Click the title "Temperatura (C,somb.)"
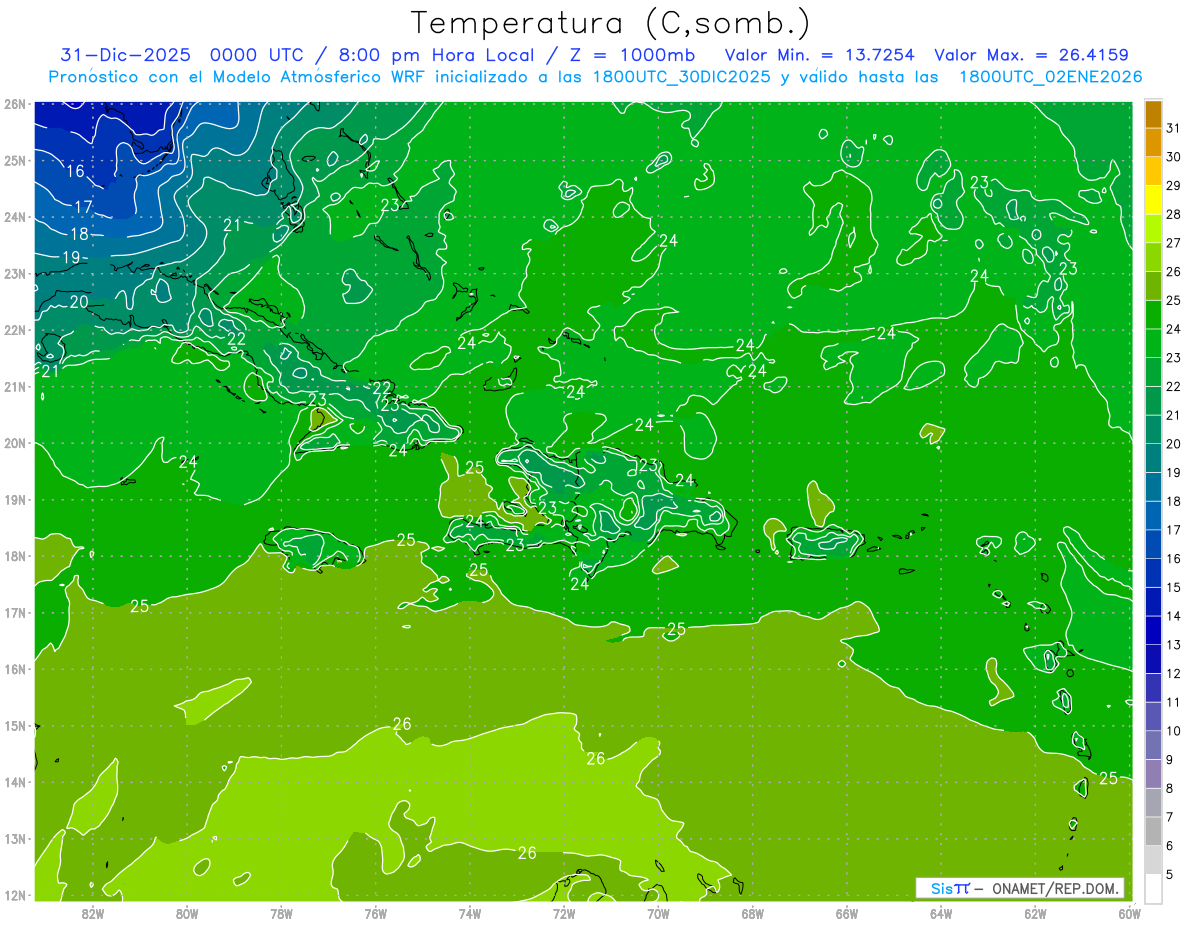The height and width of the screenshot is (927, 1200). (611, 23)
